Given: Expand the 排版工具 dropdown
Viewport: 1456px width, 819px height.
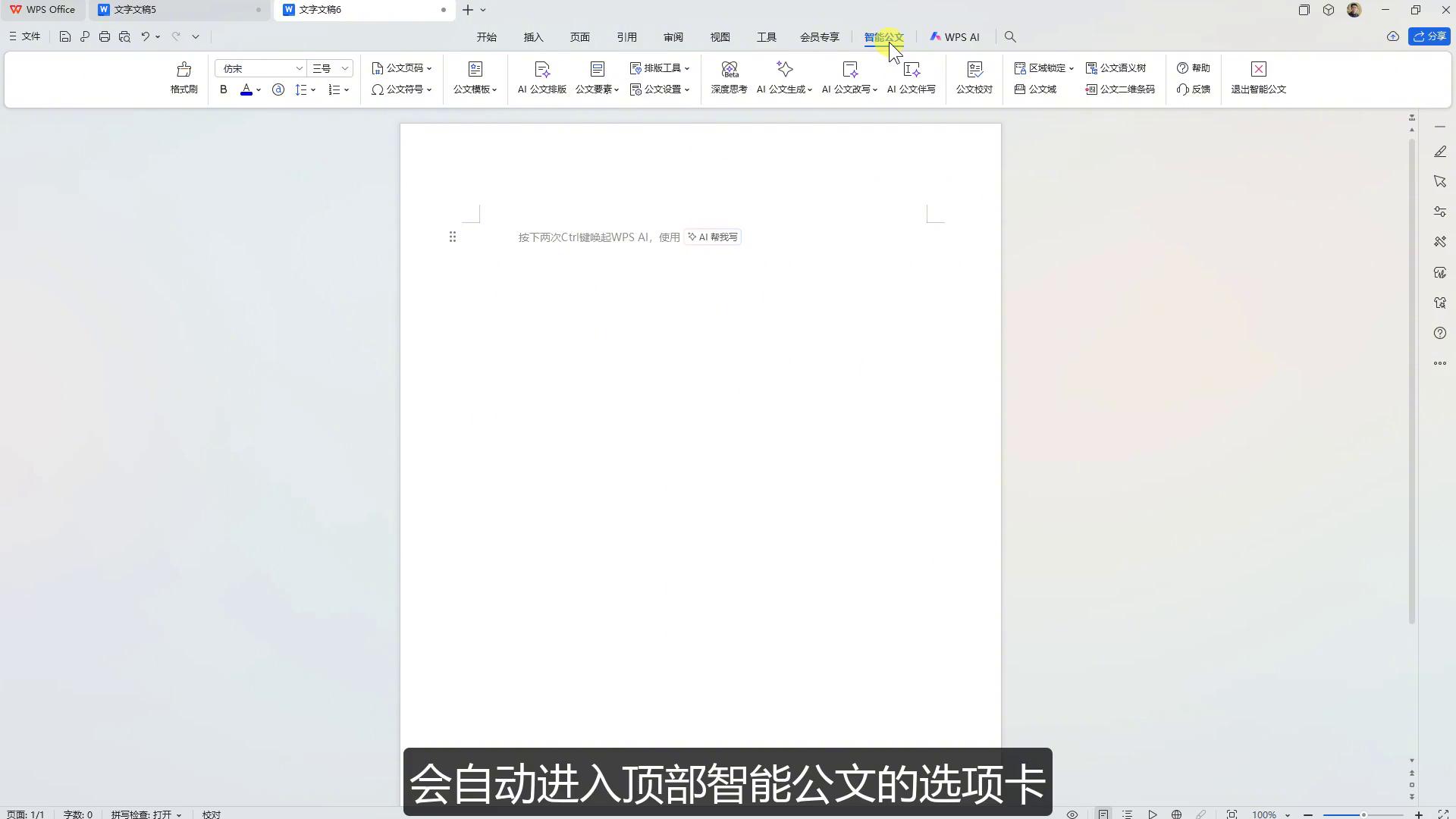Looking at the screenshot, I should coord(660,67).
